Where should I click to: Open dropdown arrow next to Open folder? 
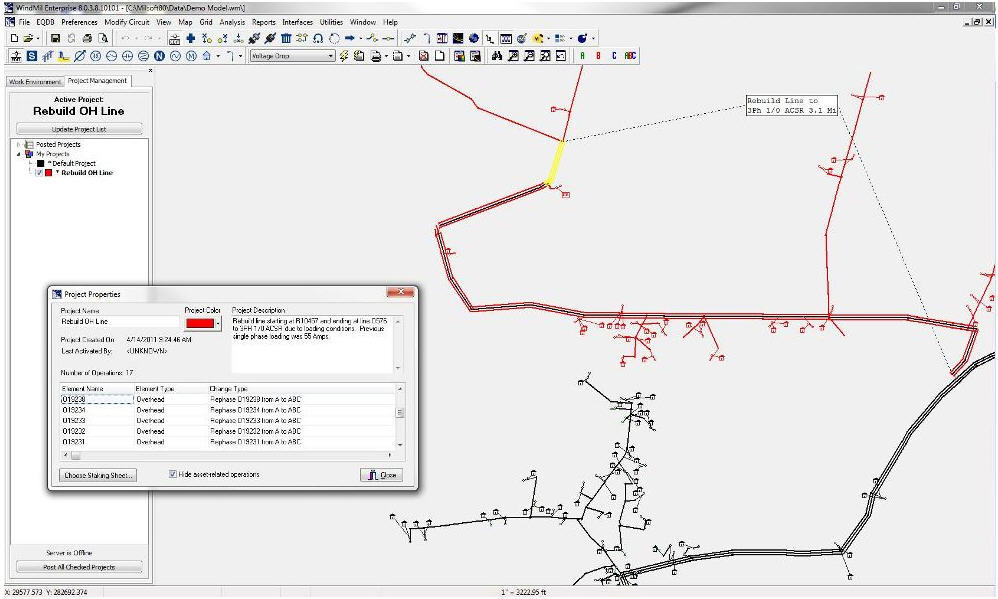[39, 38]
